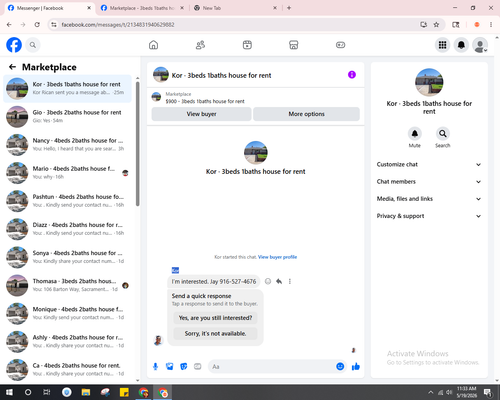The height and width of the screenshot is (400, 500).
Task: Open the Friends icon in top navigation
Action: tap(200, 45)
